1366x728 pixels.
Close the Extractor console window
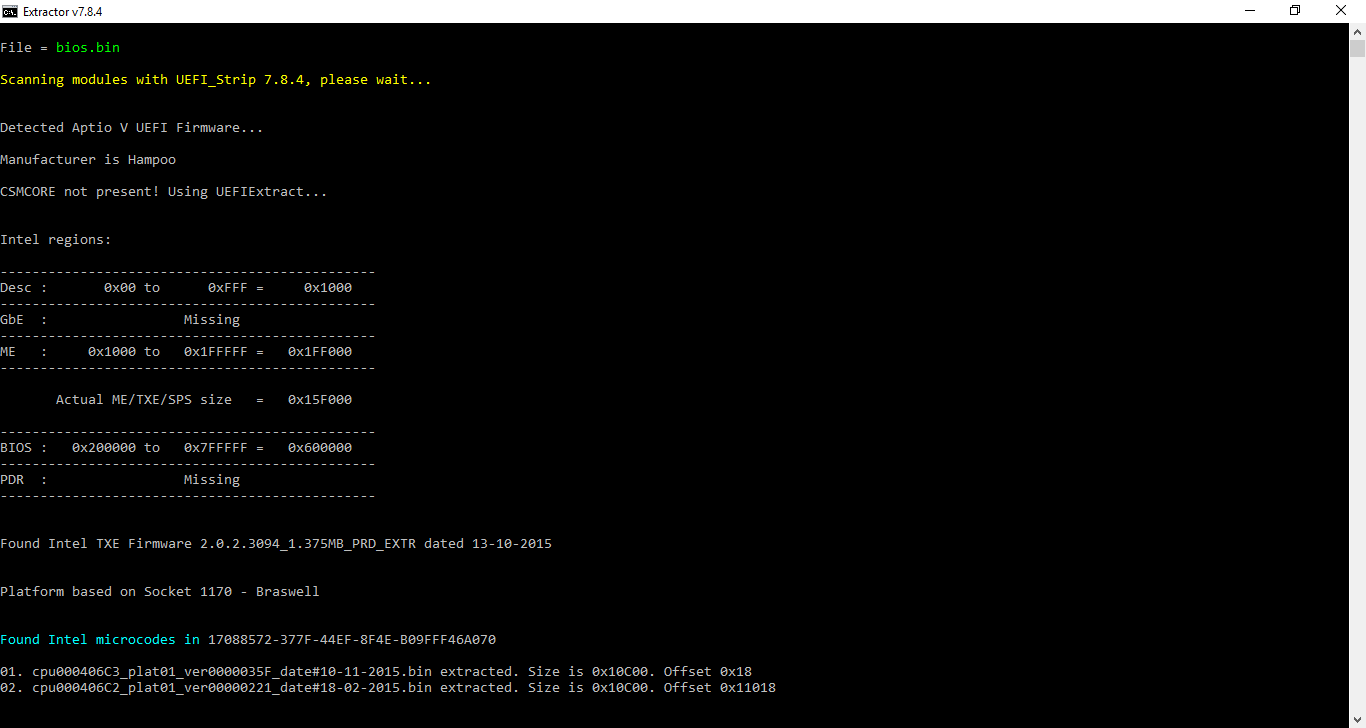click(x=1341, y=11)
